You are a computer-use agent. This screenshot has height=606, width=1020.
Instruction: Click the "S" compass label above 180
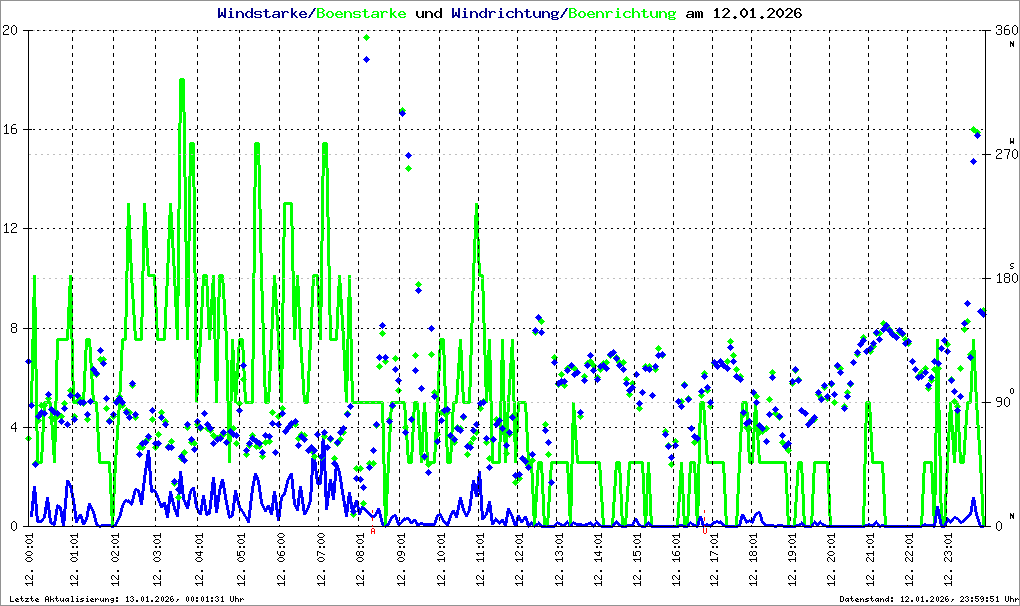[1012, 266]
